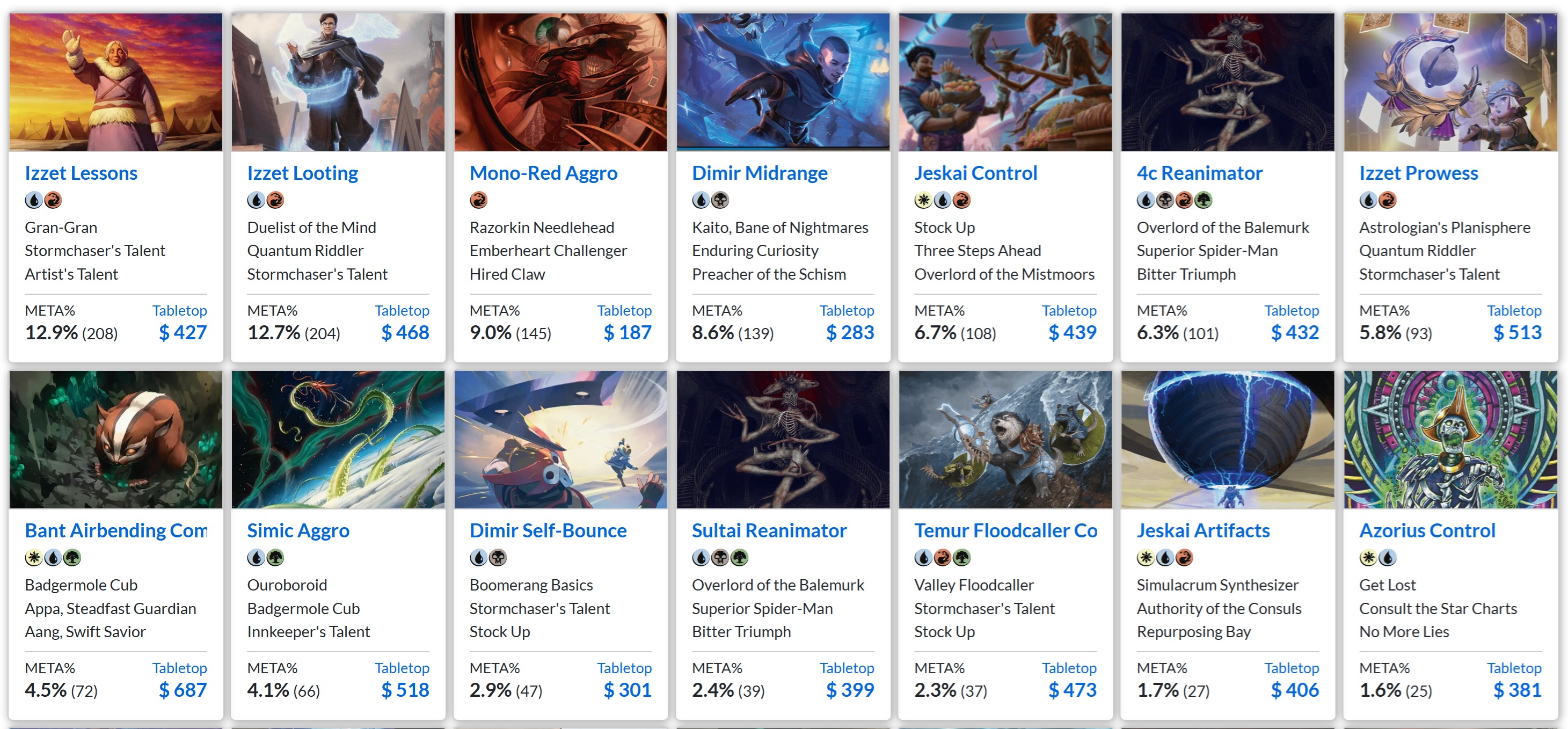The height and width of the screenshot is (729, 1568).
Task: Click green mana icon under 4c Reanimator
Action: tap(1203, 200)
